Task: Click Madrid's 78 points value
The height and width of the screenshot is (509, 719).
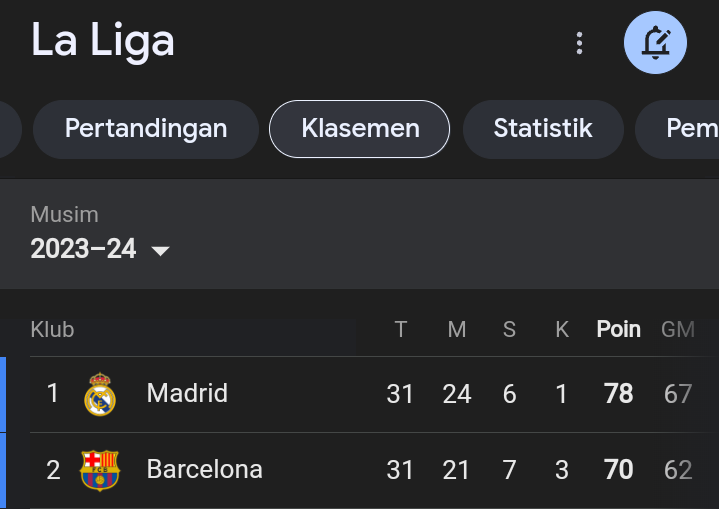Action: pos(619,393)
